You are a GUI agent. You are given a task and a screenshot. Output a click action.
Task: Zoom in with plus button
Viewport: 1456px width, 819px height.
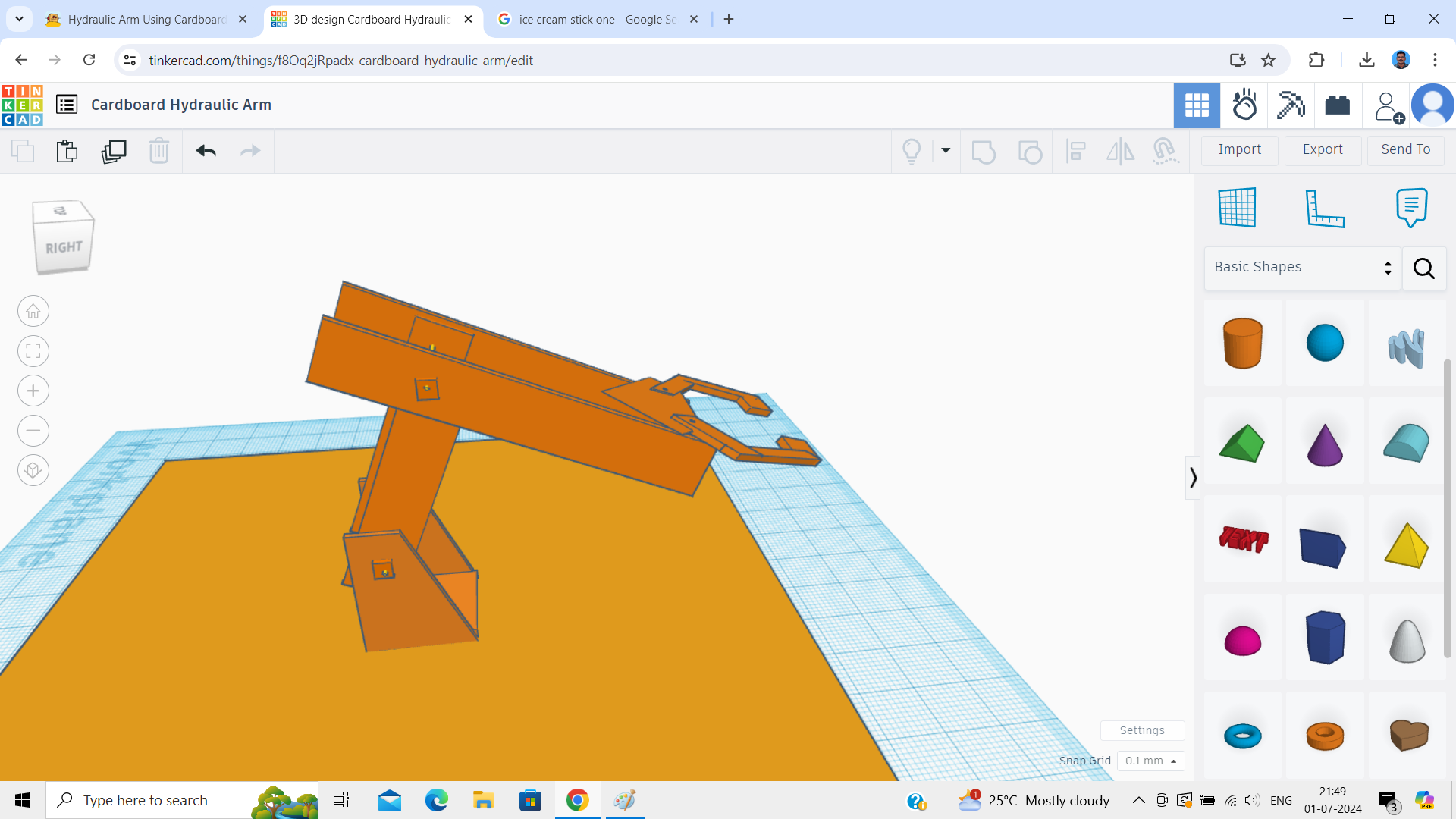click(33, 391)
